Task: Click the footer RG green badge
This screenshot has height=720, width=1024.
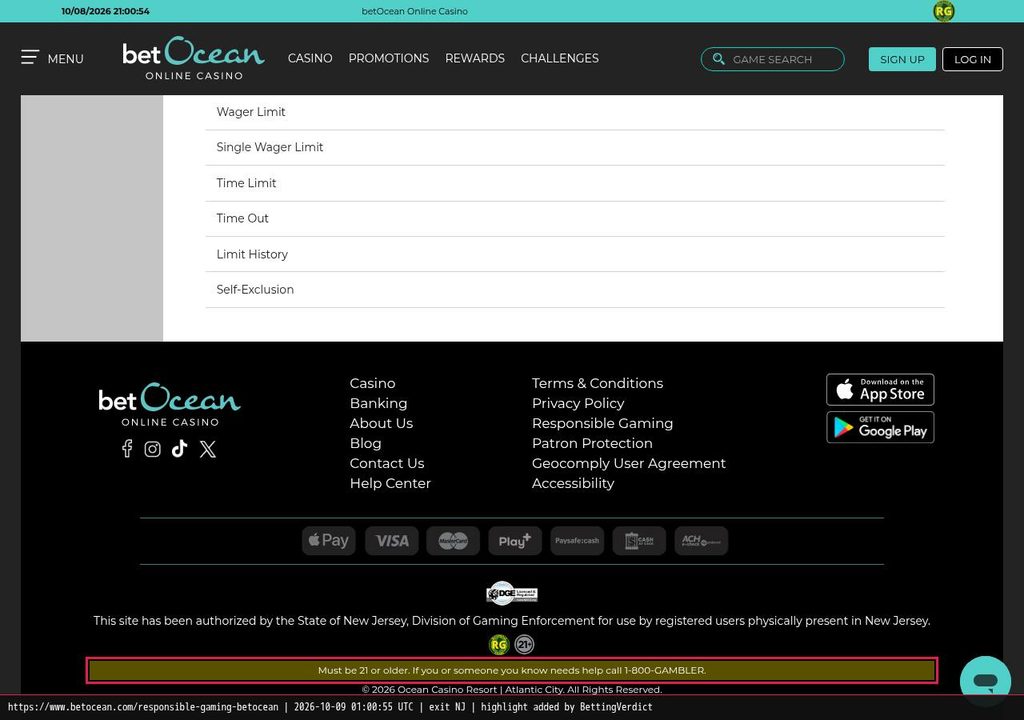Action: coord(499,645)
